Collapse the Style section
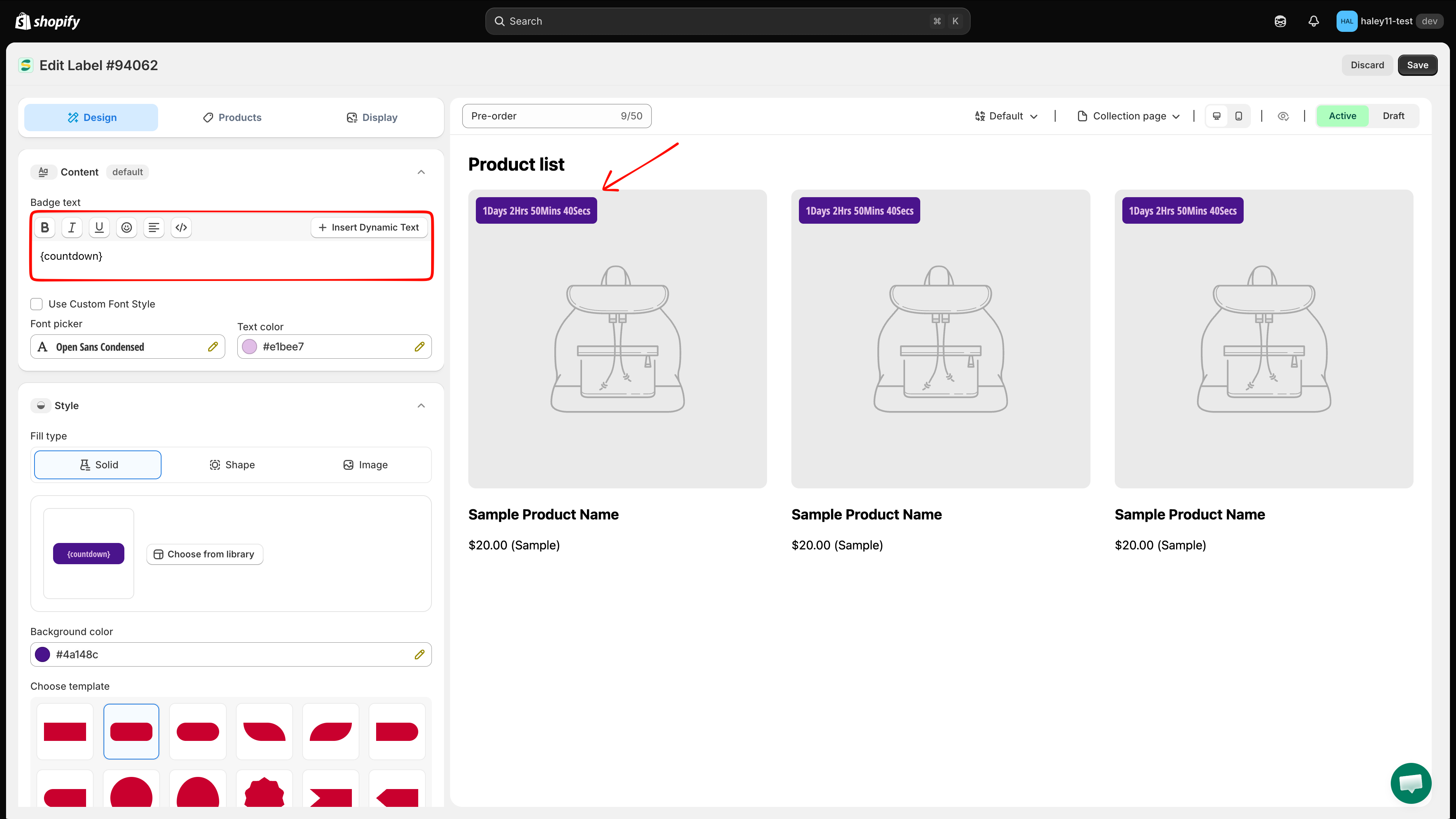1456x819 pixels. point(421,405)
